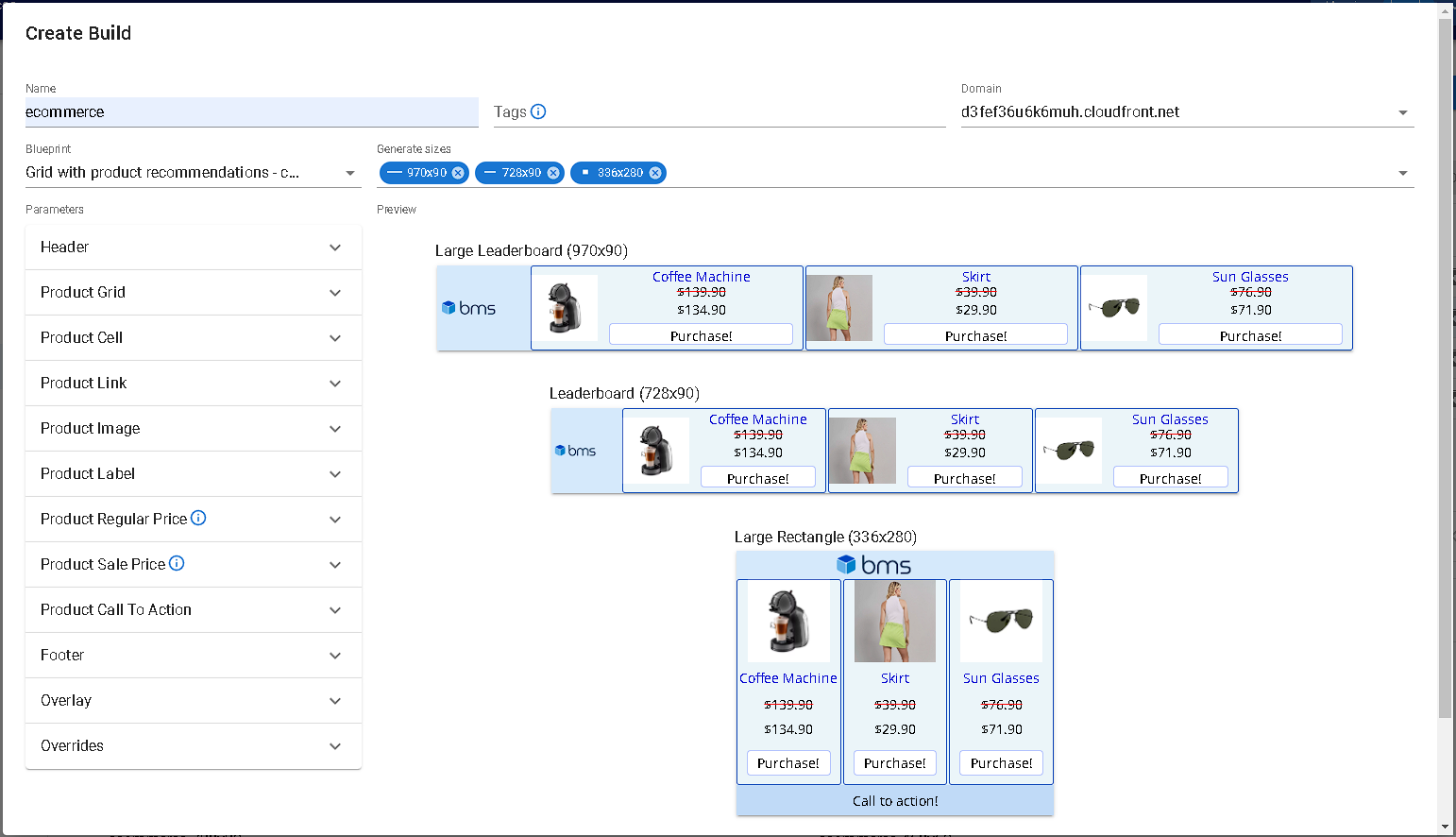The width and height of the screenshot is (1456, 837).
Task: Click Skirt Purchase button in Large Leaderboard
Action: [975, 335]
